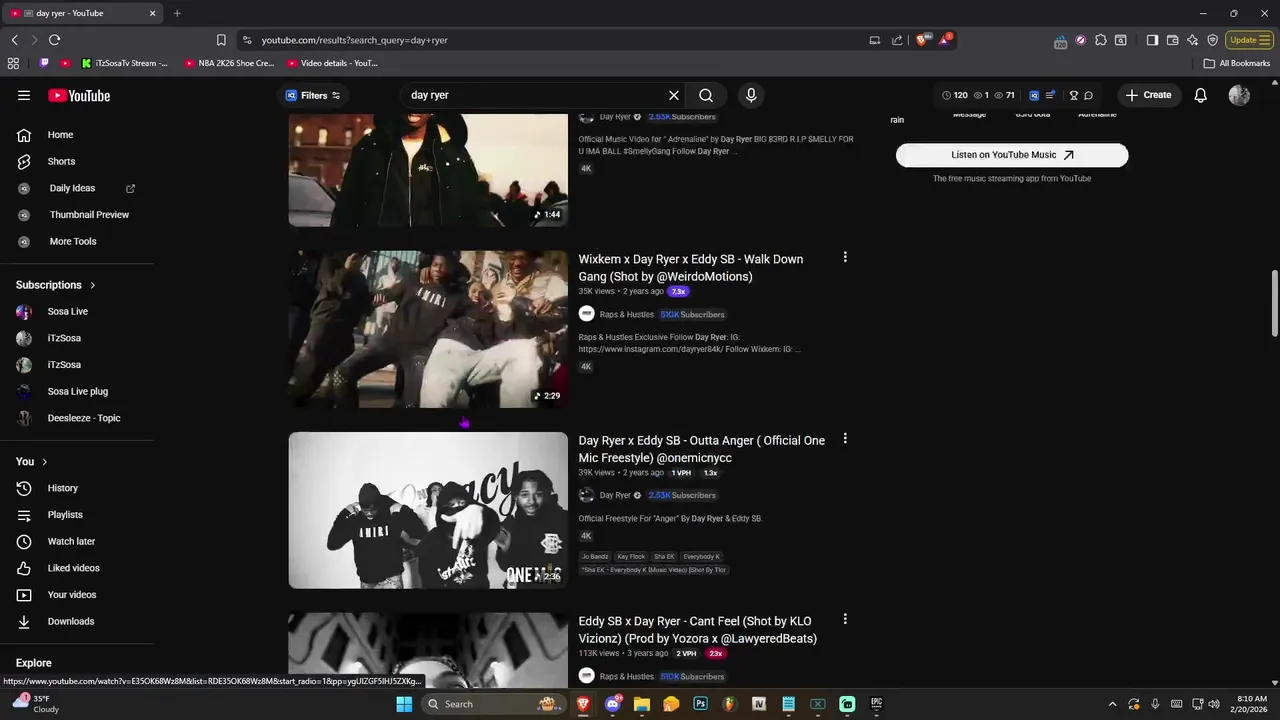Click Listen on YouTube Music button
Screen dimensions: 1280x720
point(1012,155)
